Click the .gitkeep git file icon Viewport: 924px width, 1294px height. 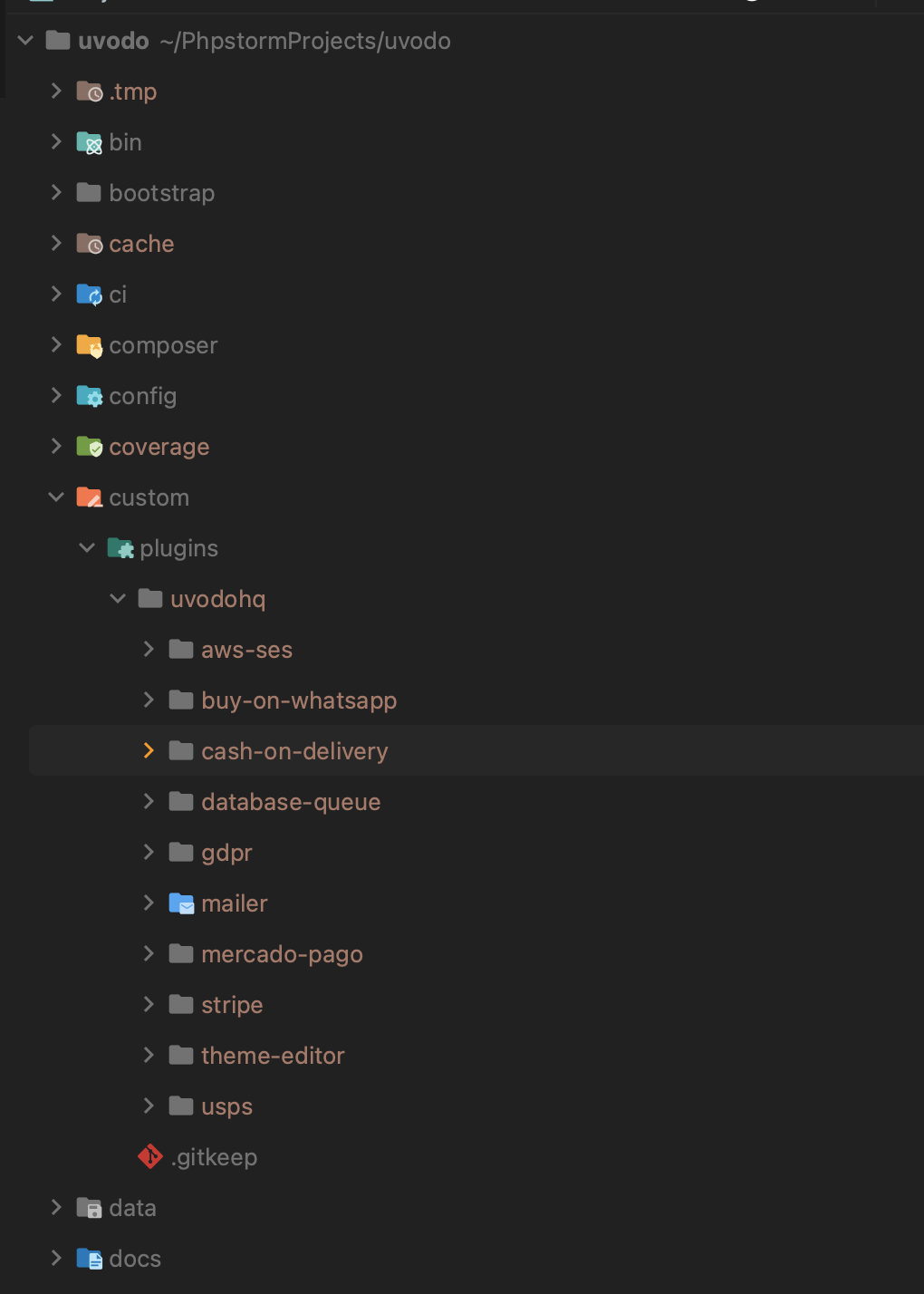[x=150, y=1157]
